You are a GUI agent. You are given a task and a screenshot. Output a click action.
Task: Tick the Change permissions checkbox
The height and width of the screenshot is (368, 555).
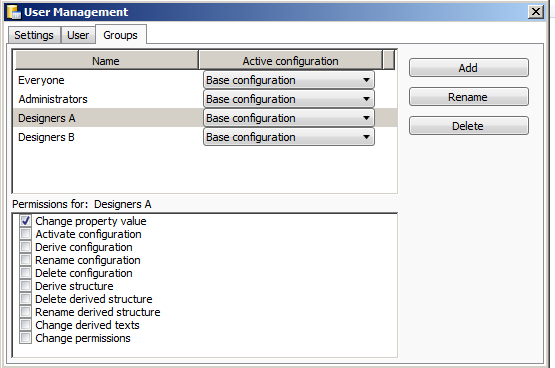click(x=25, y=338)
